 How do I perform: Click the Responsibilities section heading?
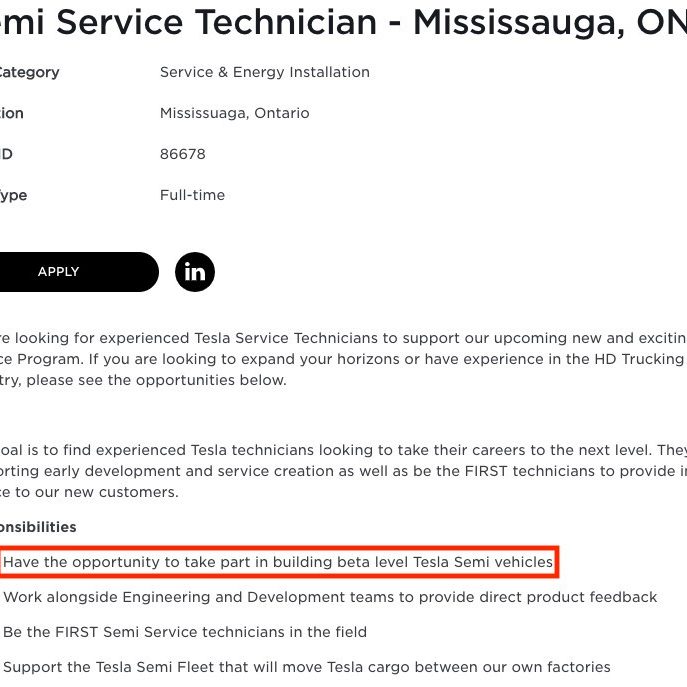pos(38,527)
